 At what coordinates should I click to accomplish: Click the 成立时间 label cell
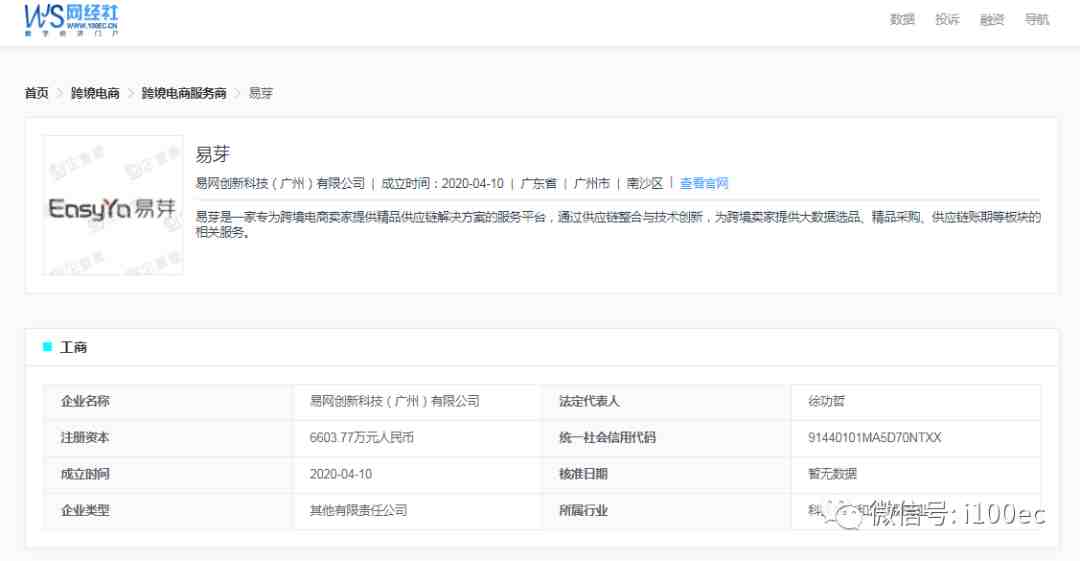(167, 474)
